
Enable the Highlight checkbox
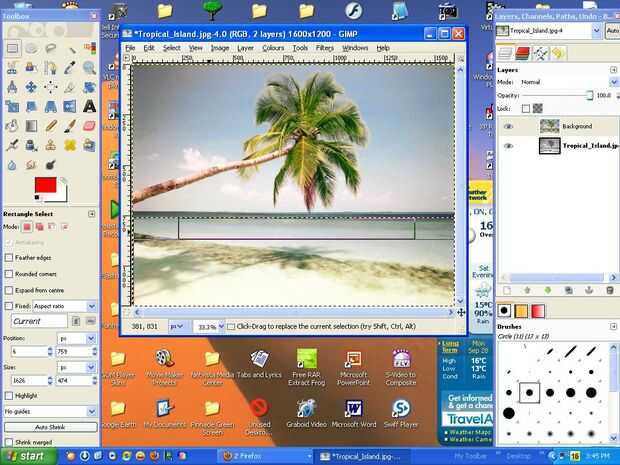pos(9,396)
